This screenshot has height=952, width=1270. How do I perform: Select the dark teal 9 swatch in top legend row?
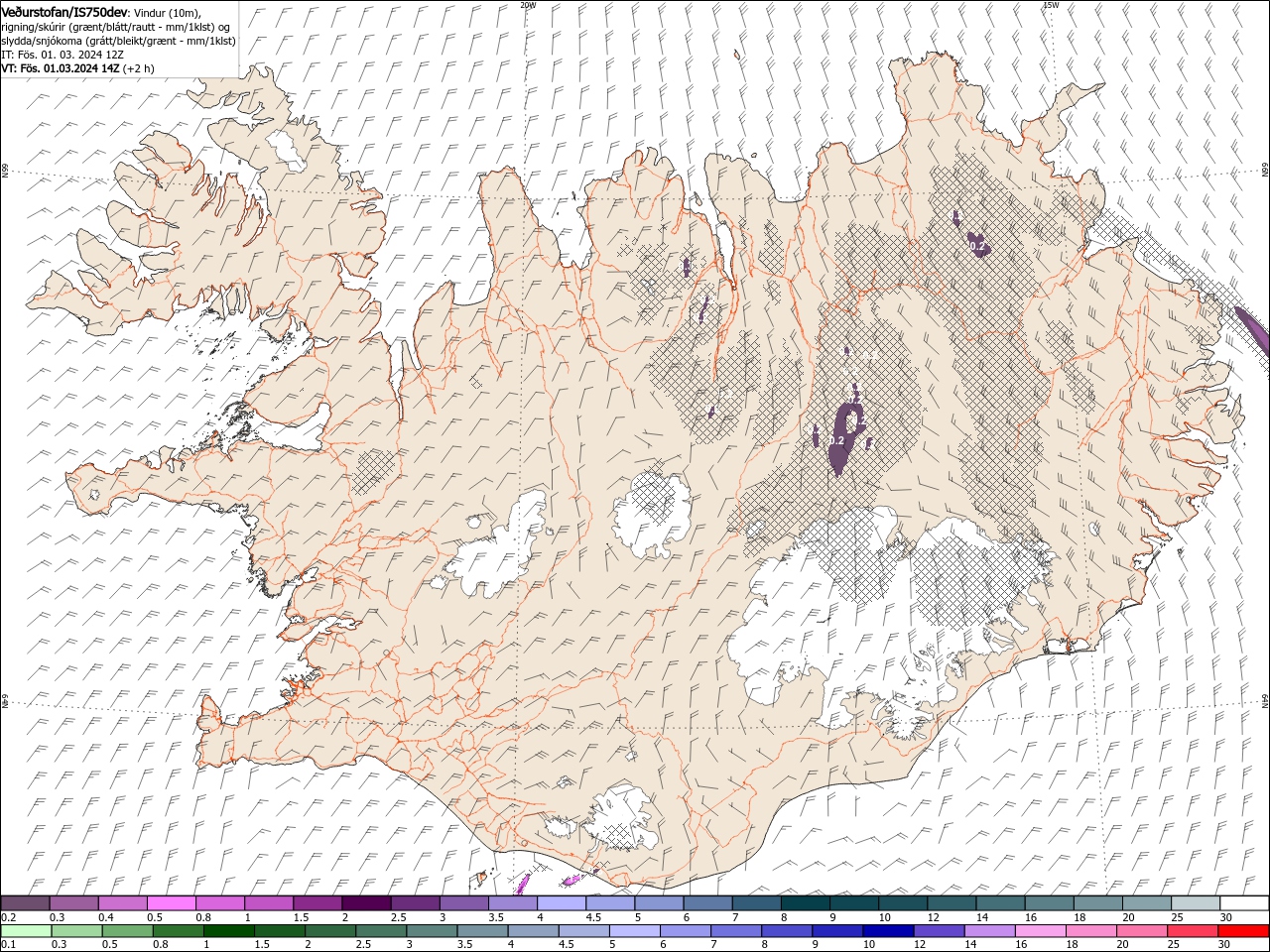(854, 903)
